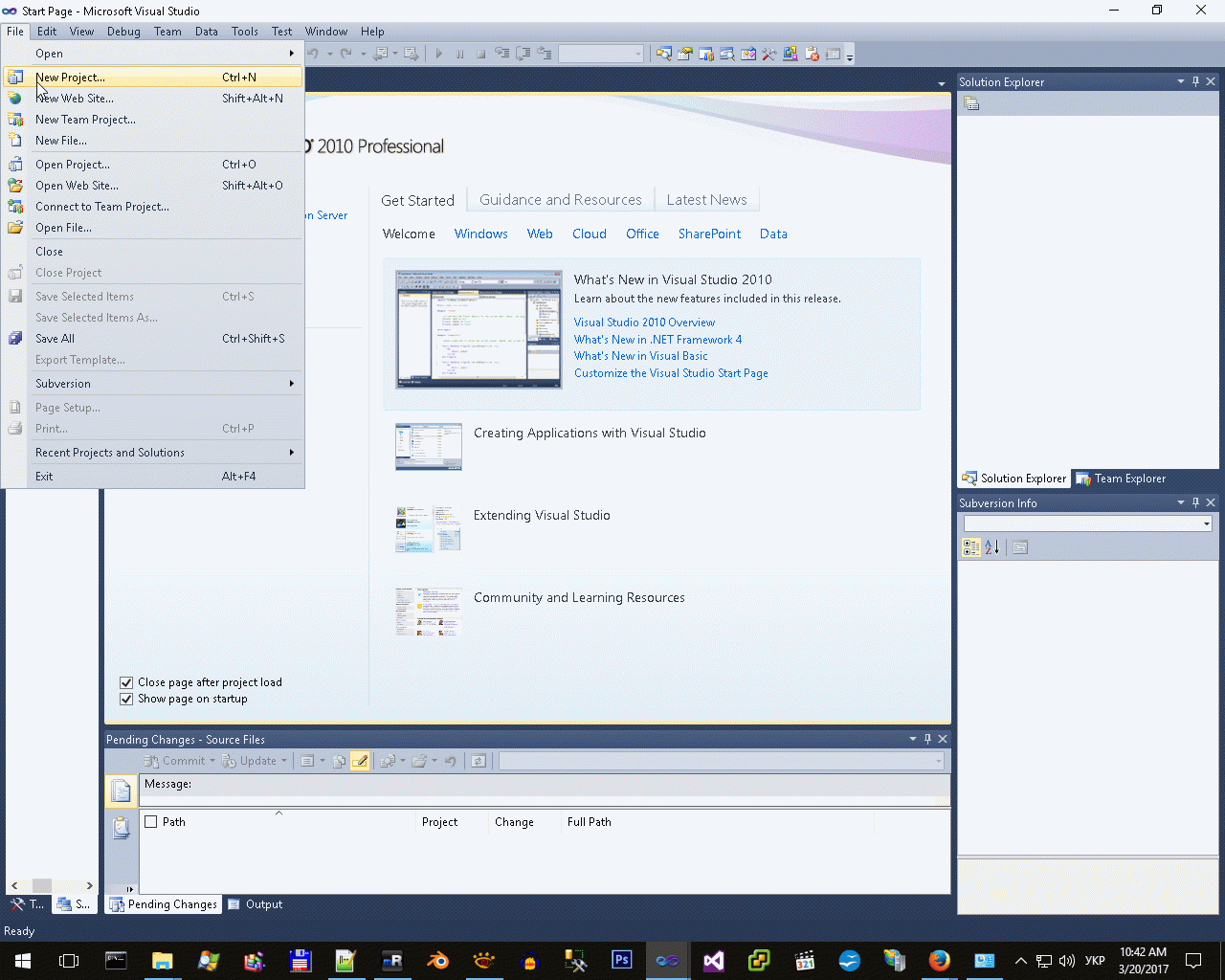Viewport: 1225px width, 980px height.
Task: Open Photoshop from the taskbar
Action: (x=622, y=960)
